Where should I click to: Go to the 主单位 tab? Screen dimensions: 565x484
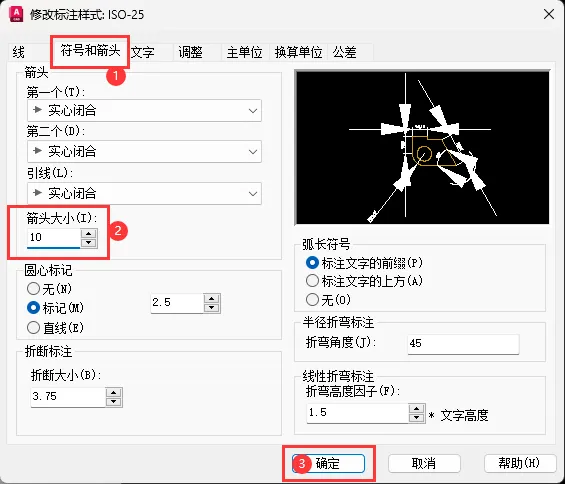pyautogui.click(x=245, y=52)
